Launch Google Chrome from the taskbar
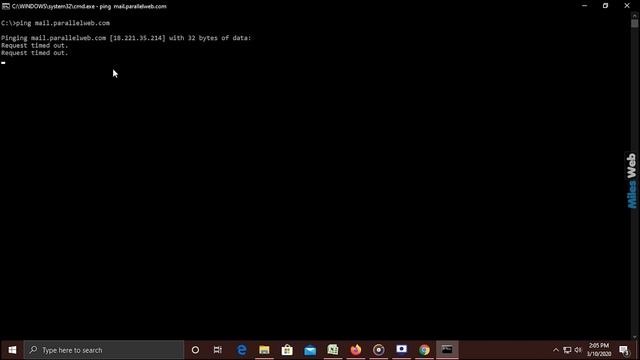Screen dimensions: 640x360 424,350
